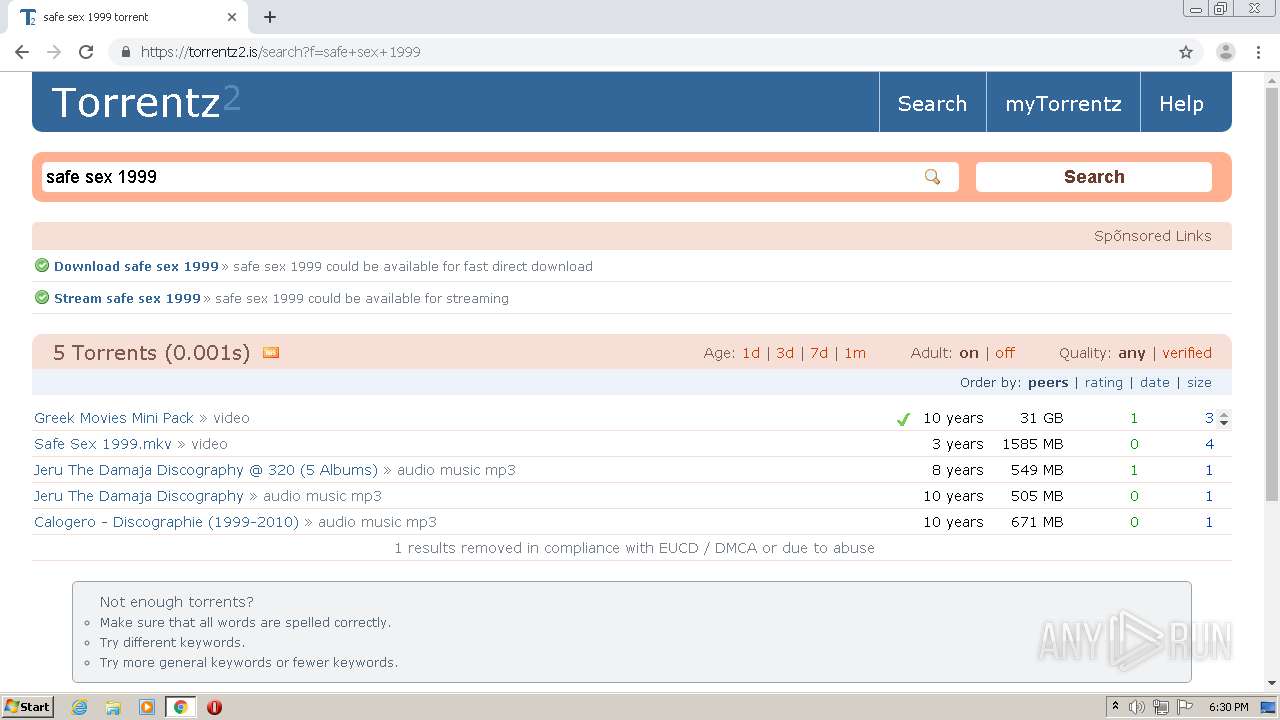Click red security icon in taskbar
Screen dimensions: 1280x720
[214, 707]
